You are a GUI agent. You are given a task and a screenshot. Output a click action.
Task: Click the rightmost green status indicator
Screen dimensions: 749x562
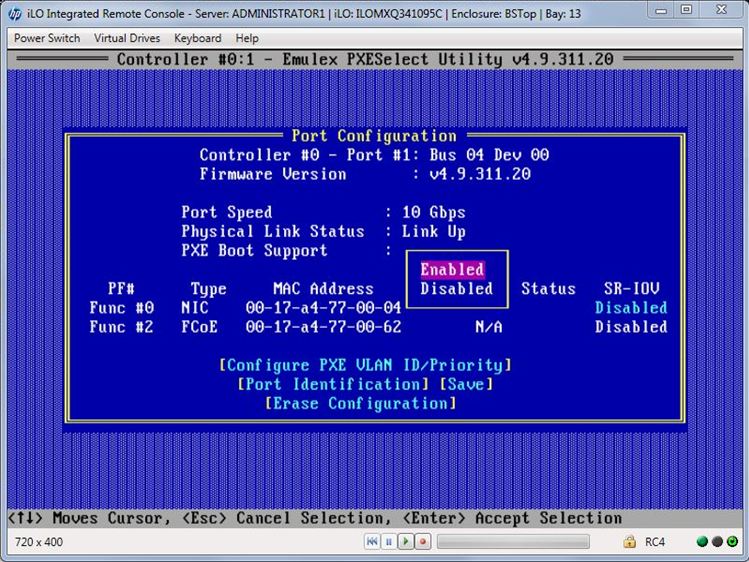[731, 542]
